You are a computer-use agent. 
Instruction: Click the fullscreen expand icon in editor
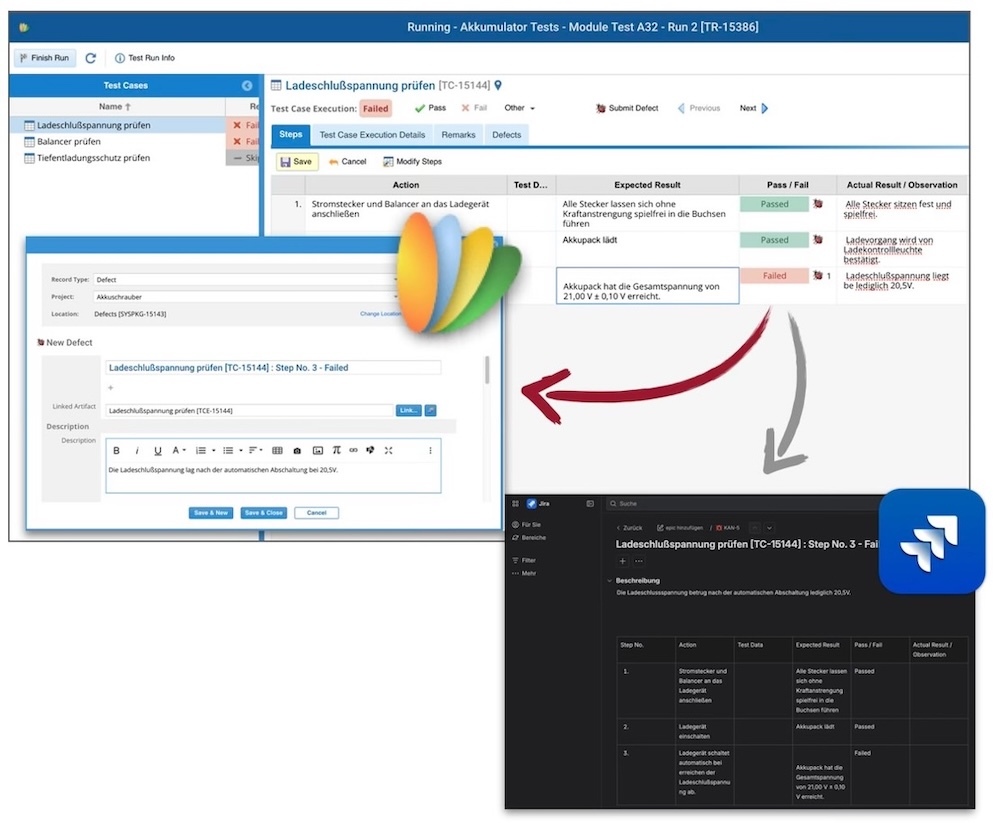pyautogui.click(x=388, y=451)
